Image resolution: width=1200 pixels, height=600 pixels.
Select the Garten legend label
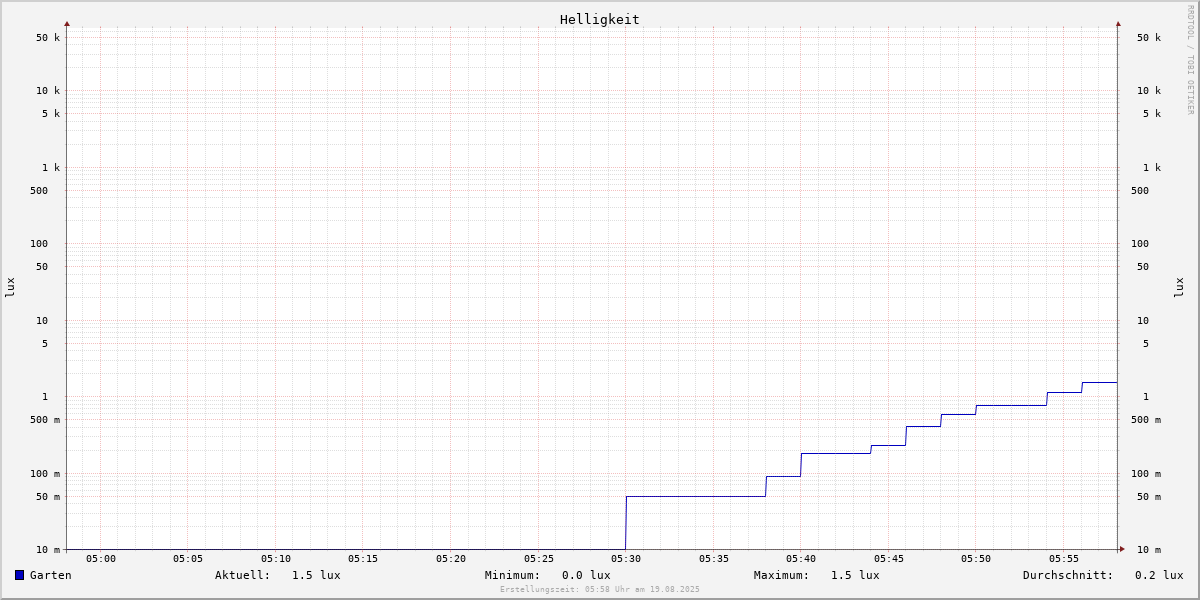tap(51, 575)
